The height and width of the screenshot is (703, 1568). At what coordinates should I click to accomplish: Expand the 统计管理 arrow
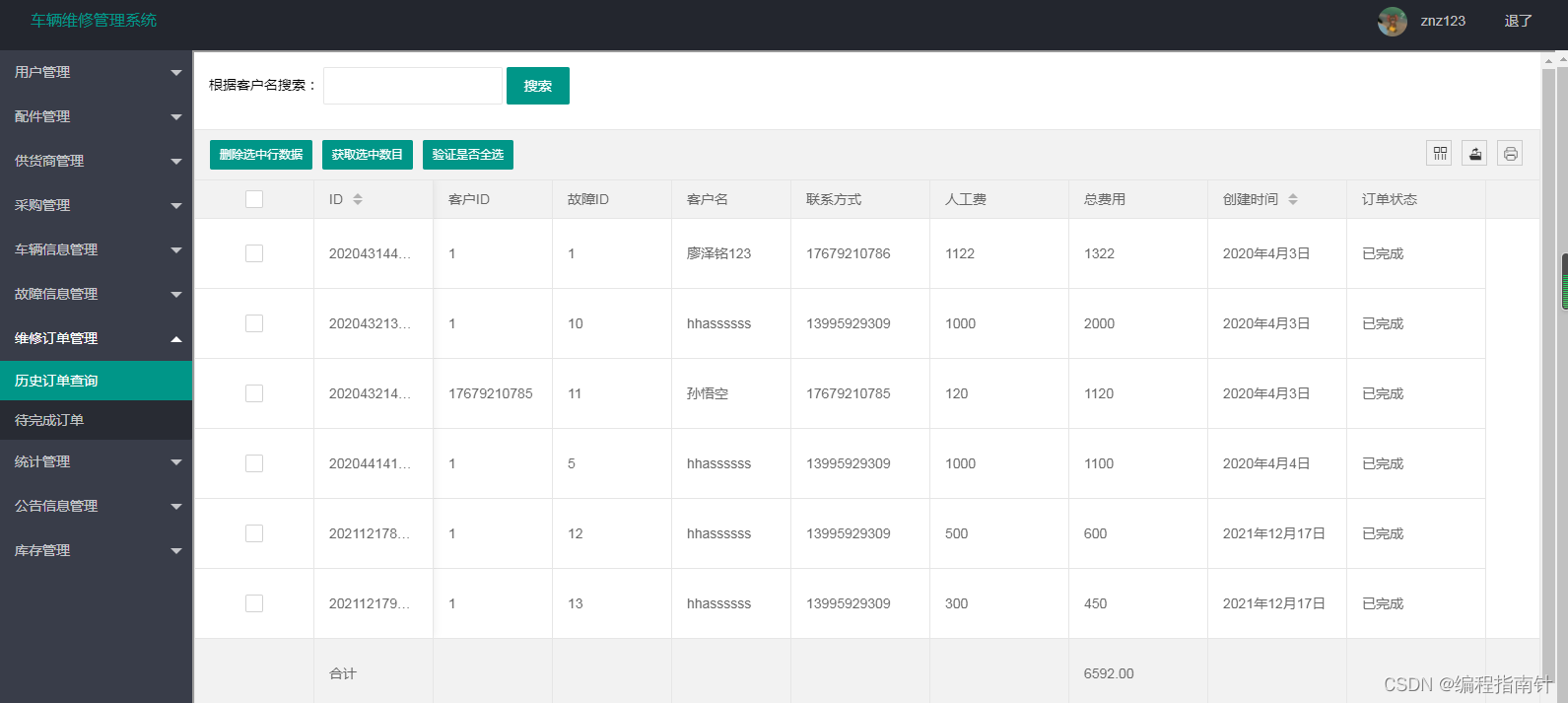176,461
